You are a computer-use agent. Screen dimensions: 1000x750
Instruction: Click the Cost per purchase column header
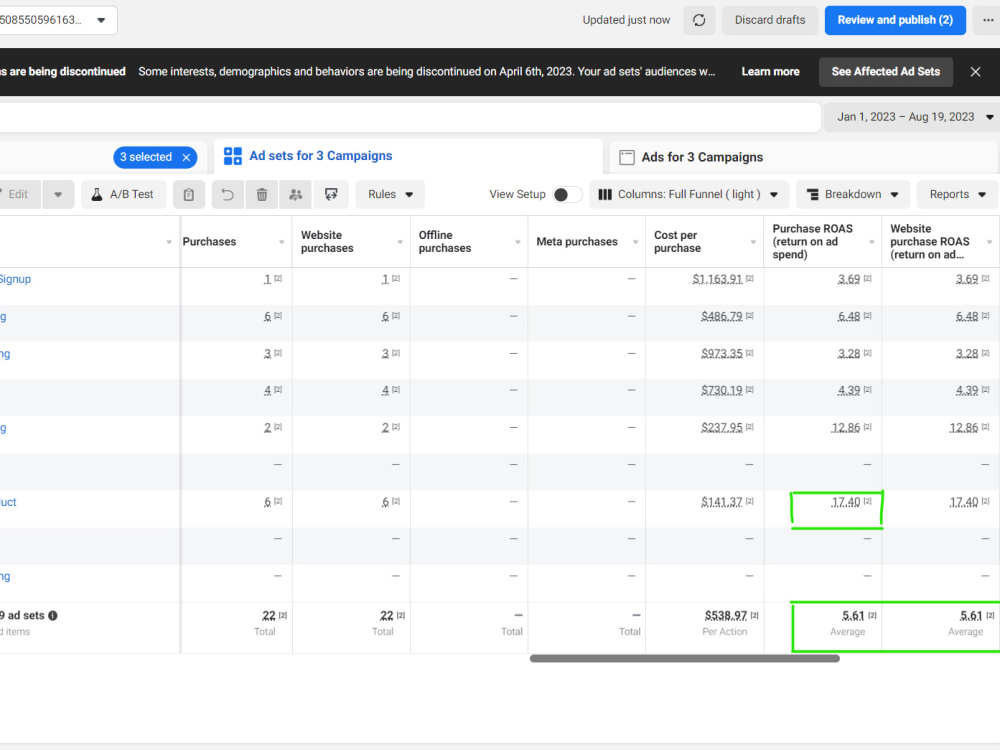[x=677, y=242]
